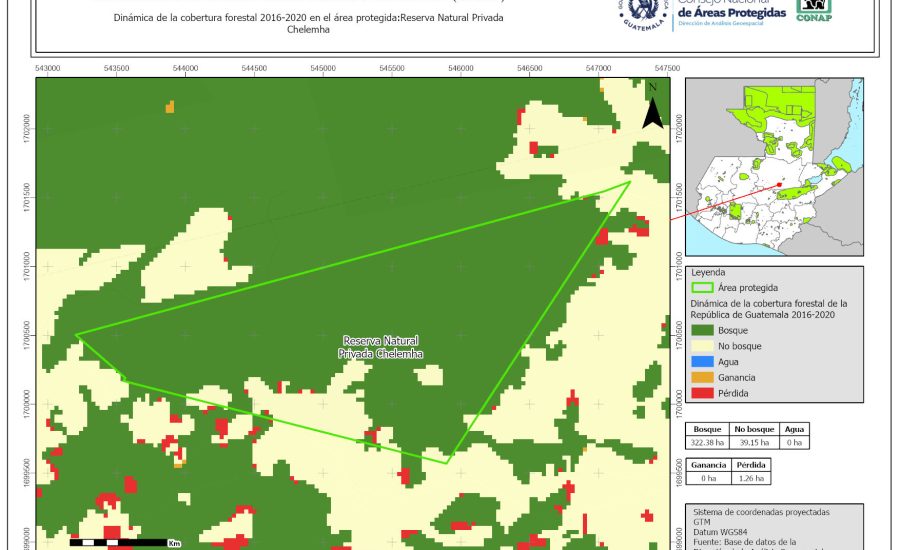Click the Reserva Natural Privada Chelemha map label
This screenshot has height=550, width=900.
pyautogui.click(x=381, y=347)
